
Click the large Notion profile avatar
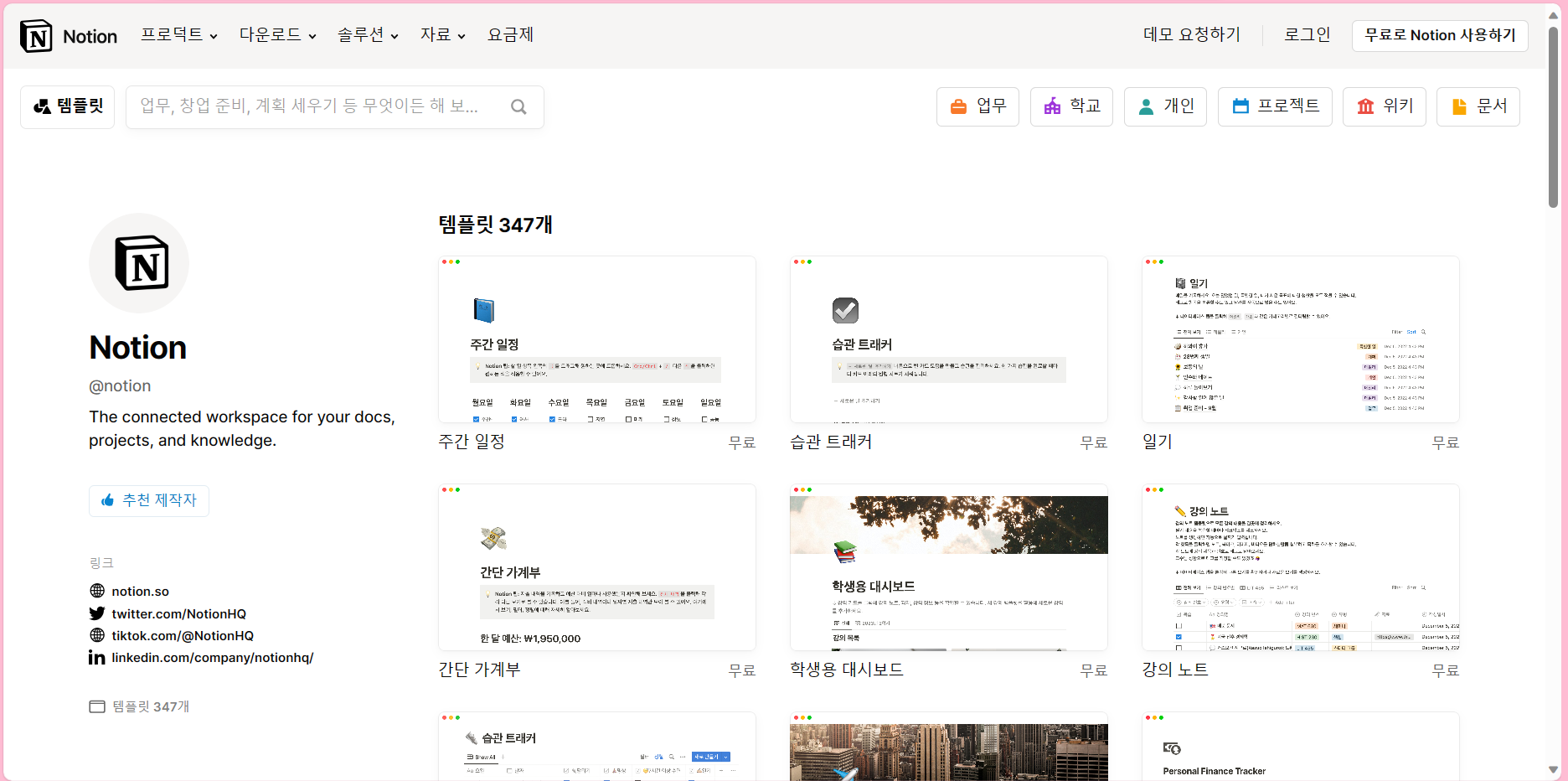coord(139,263)
